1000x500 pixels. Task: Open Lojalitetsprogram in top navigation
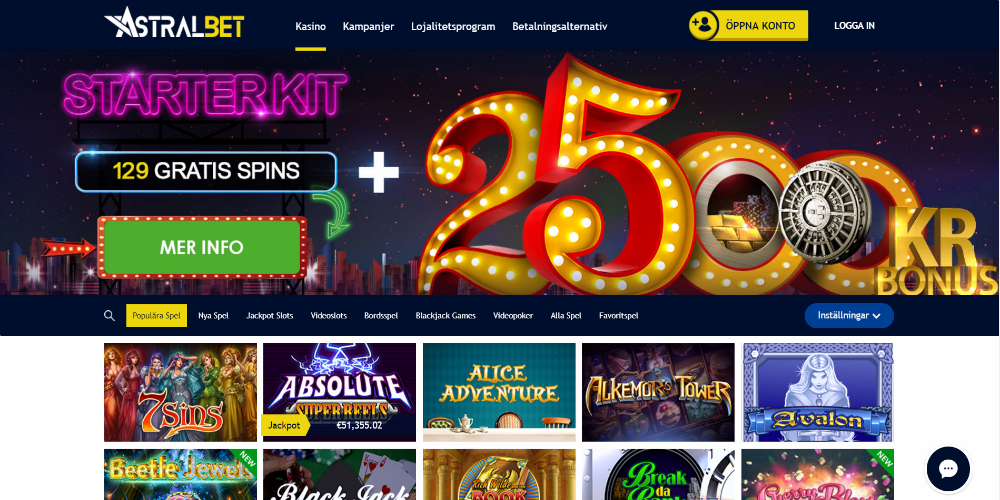pyautogui.click(x=453, y=27)
